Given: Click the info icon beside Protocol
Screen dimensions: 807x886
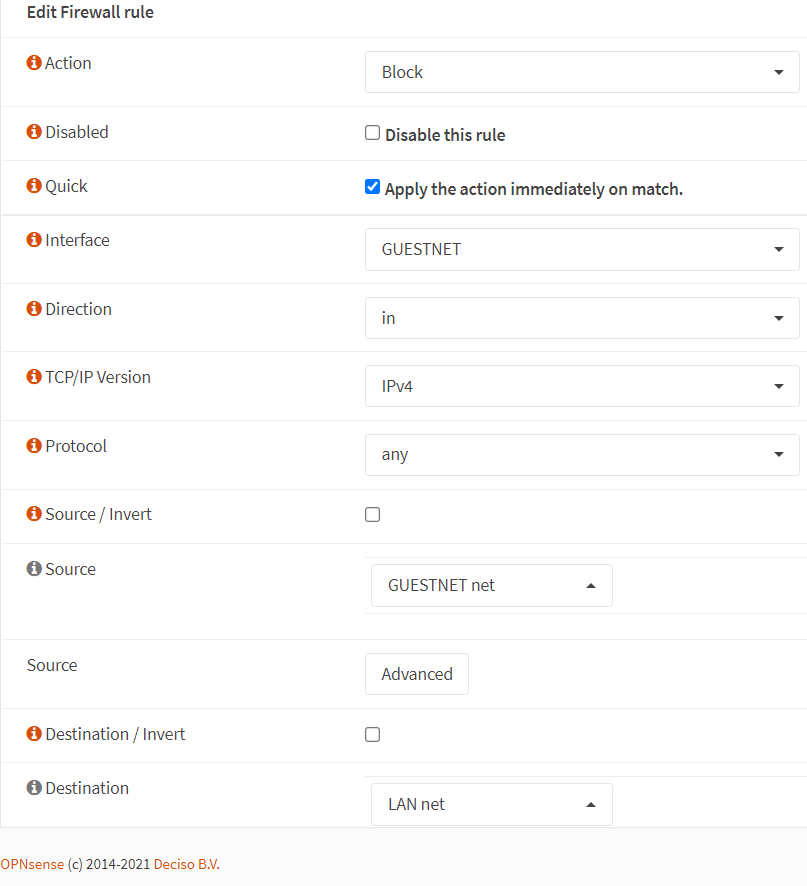Looking at the screenshot, I should (x=34, y=446).
